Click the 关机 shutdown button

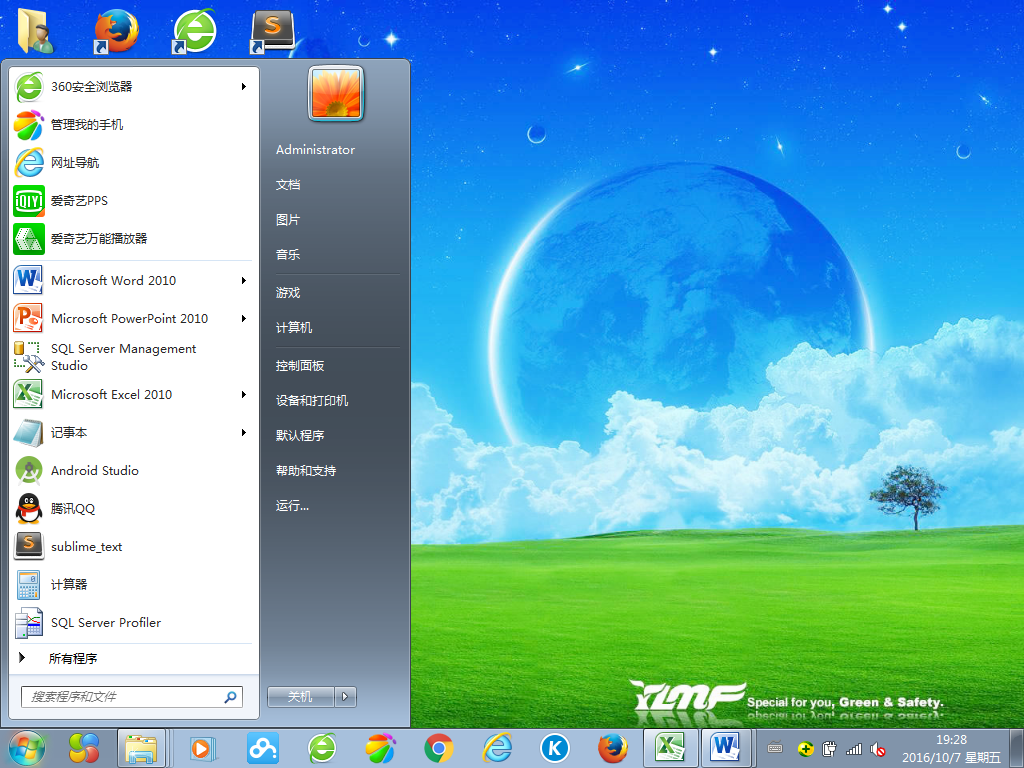(300, 697)
